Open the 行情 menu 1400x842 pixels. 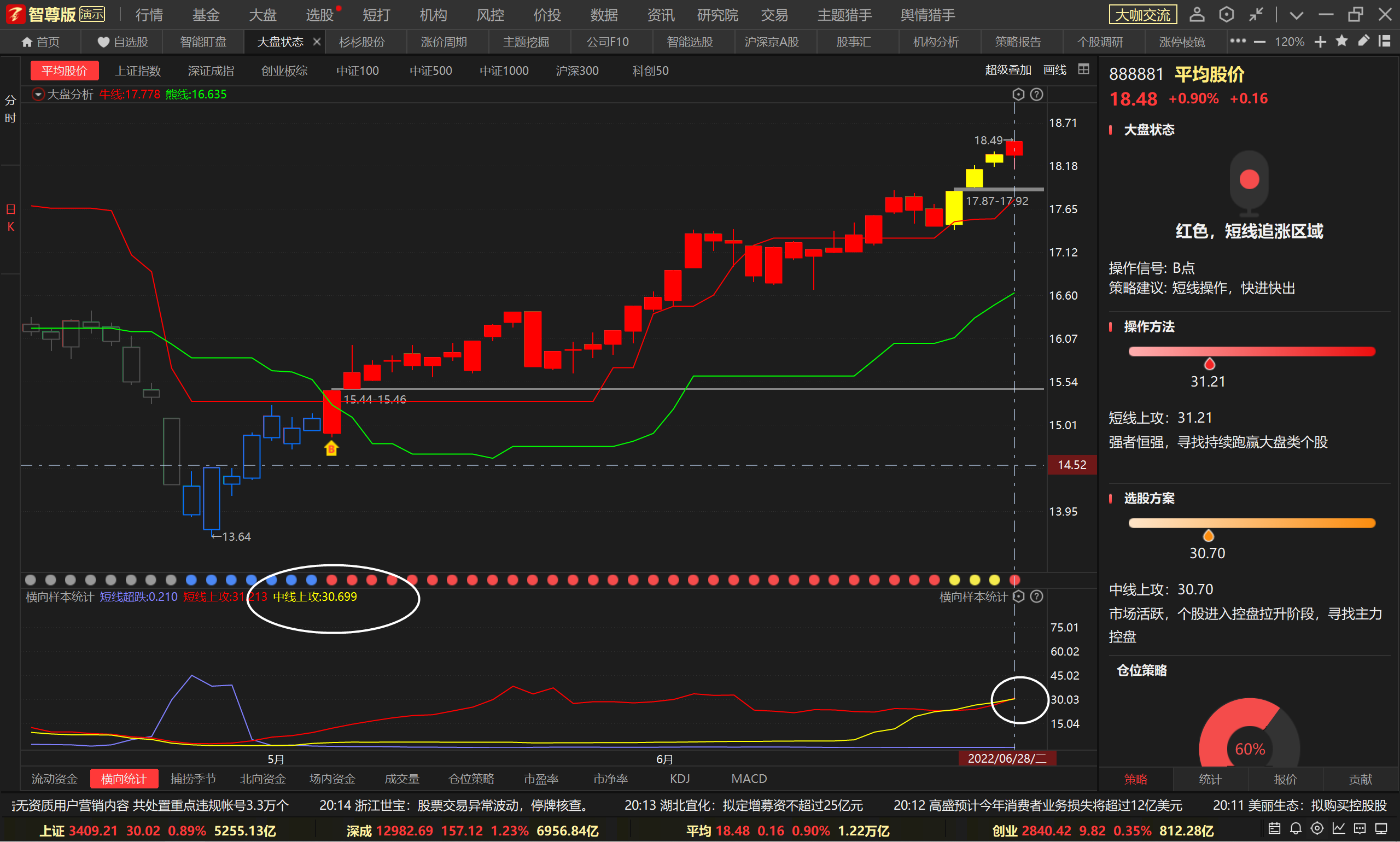point(149,15)
